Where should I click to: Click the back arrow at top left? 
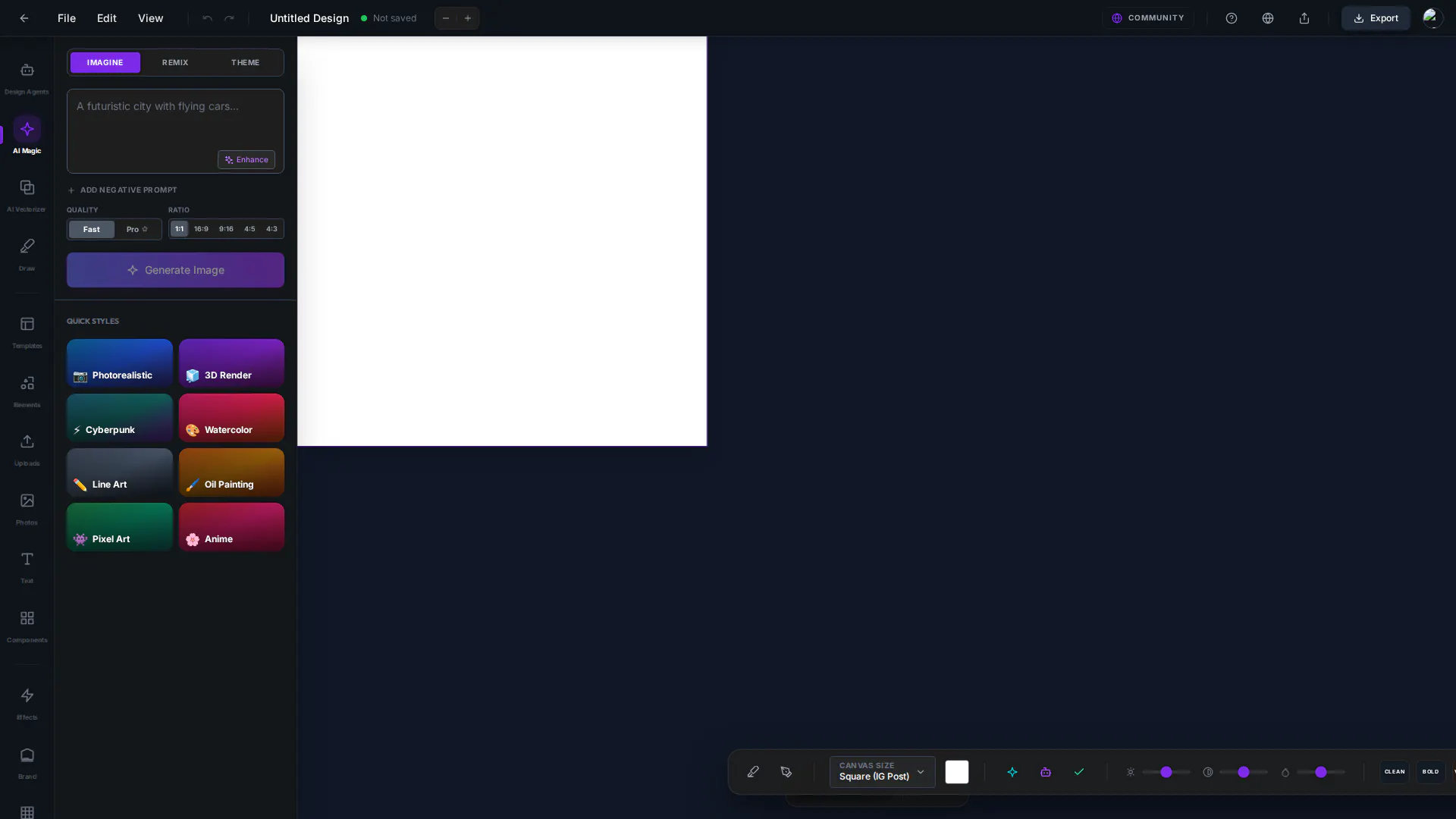pyautogui.click(x=24, y=18)
